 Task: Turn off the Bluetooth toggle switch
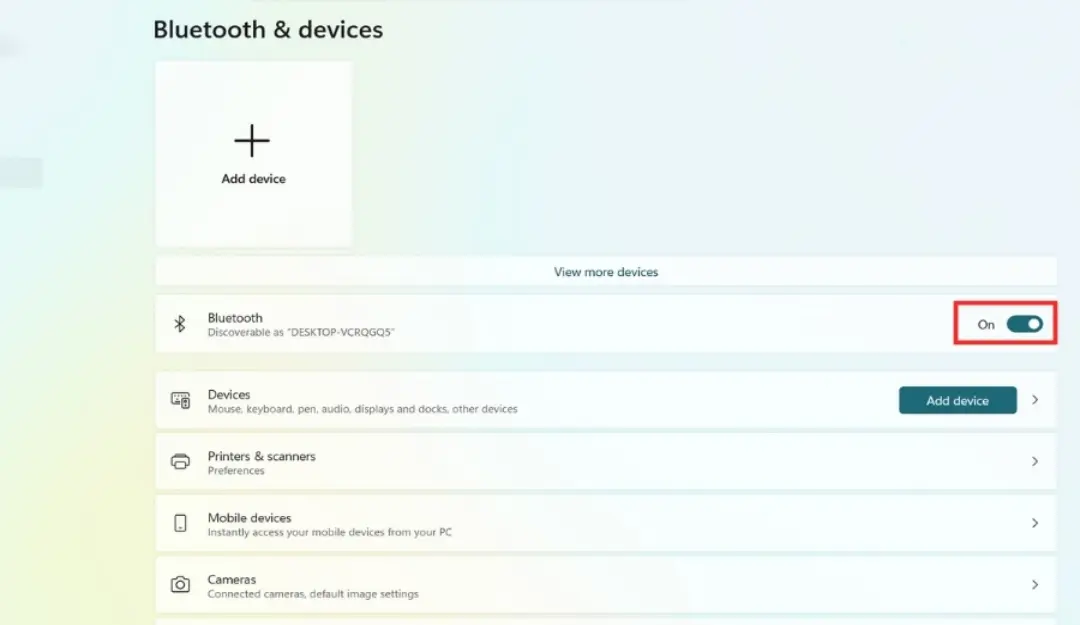pos(1024,324)
